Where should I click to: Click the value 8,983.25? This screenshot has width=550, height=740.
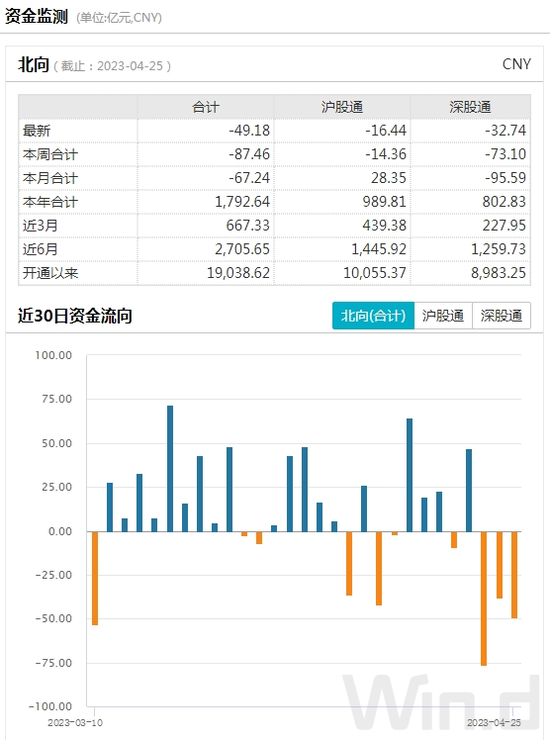[x=499, y=273]
